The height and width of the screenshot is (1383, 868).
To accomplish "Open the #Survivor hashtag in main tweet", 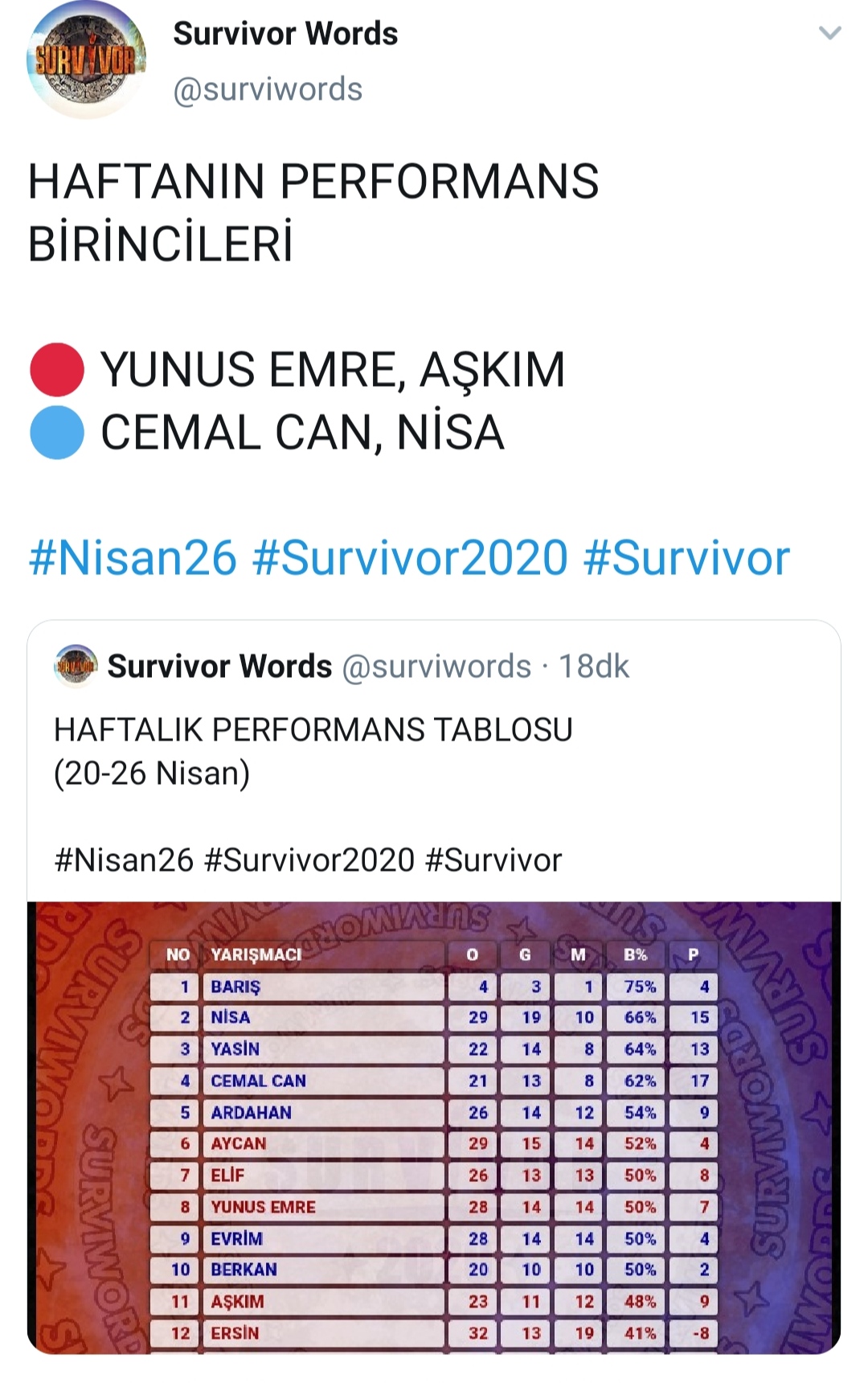I will (x=686, y=557).
